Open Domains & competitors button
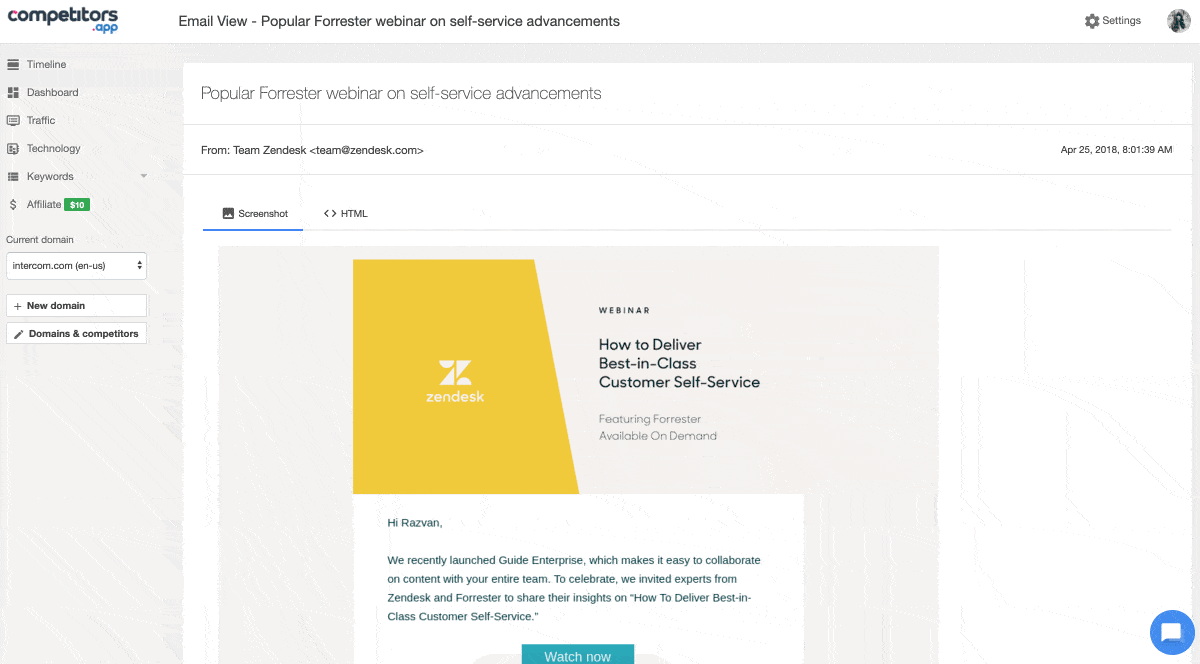The image size is (1200, 664). point(77,333)
